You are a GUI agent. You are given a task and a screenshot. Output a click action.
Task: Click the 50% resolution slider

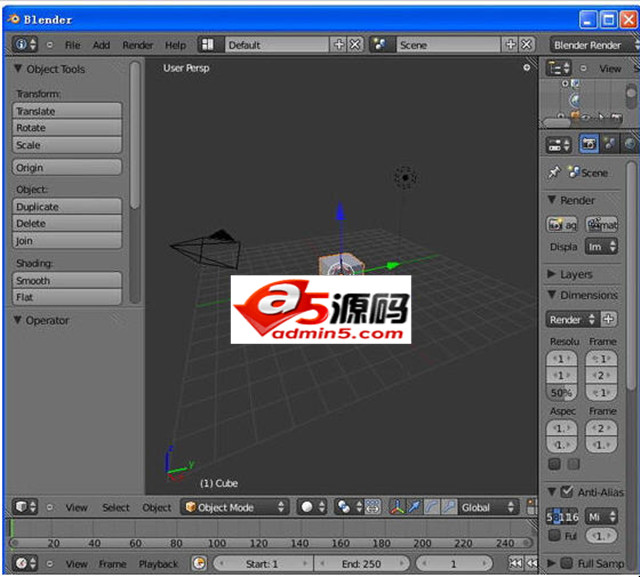562,393
